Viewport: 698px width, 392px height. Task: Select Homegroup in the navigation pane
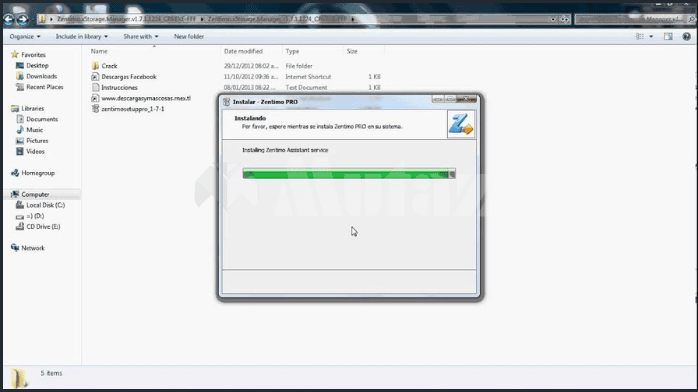[x=38, y=173]
